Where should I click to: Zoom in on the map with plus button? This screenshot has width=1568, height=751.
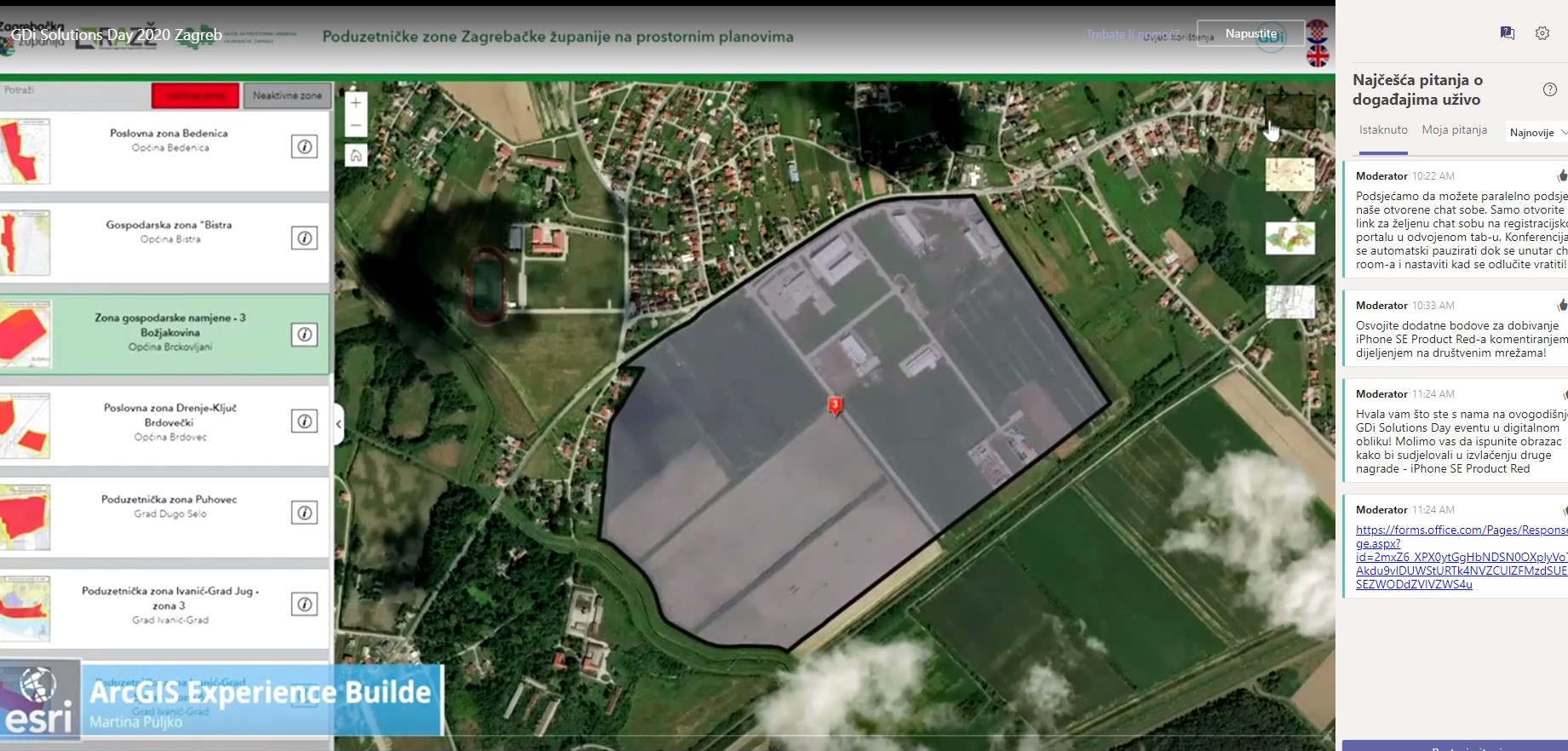(356, 102)
